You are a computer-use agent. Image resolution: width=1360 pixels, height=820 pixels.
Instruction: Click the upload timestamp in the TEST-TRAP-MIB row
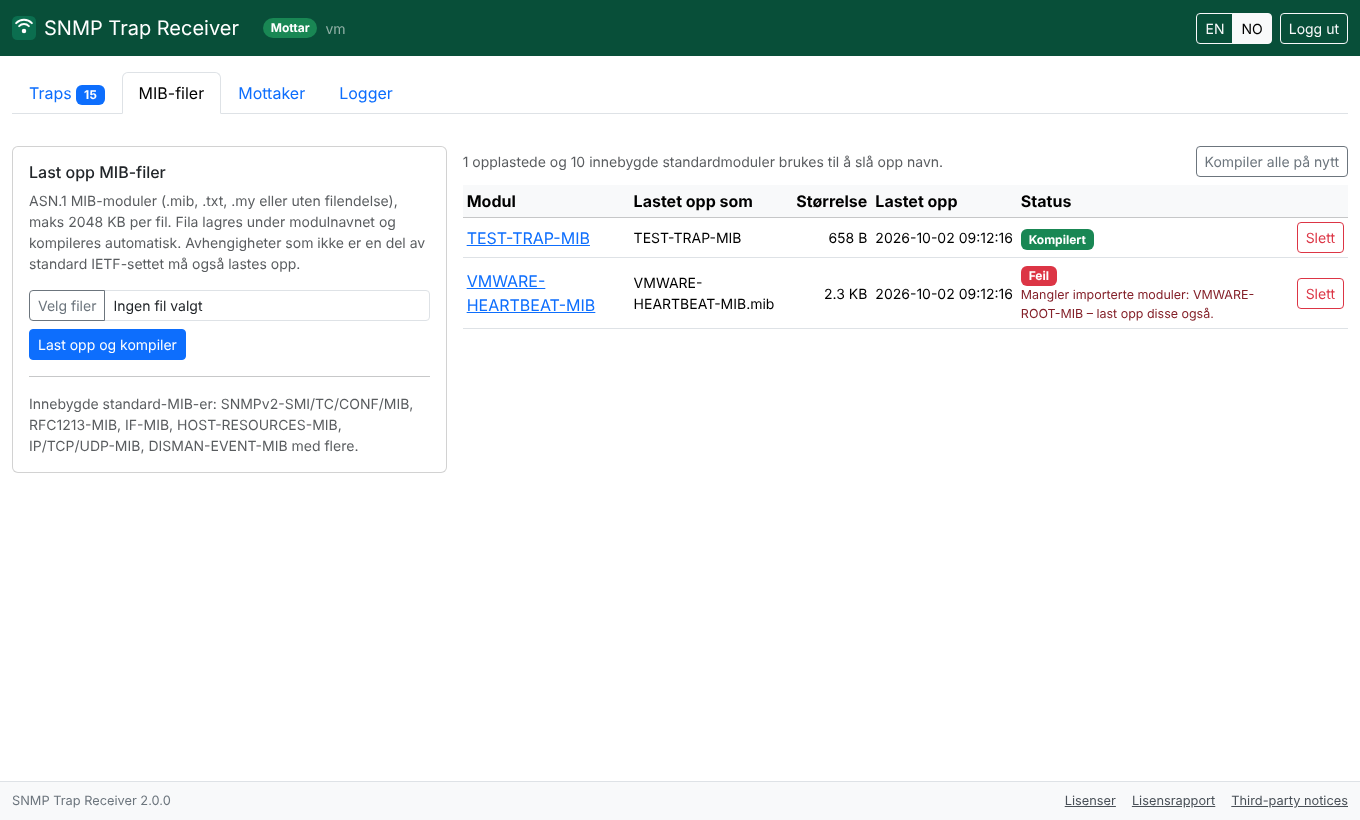tap(944, 238)
